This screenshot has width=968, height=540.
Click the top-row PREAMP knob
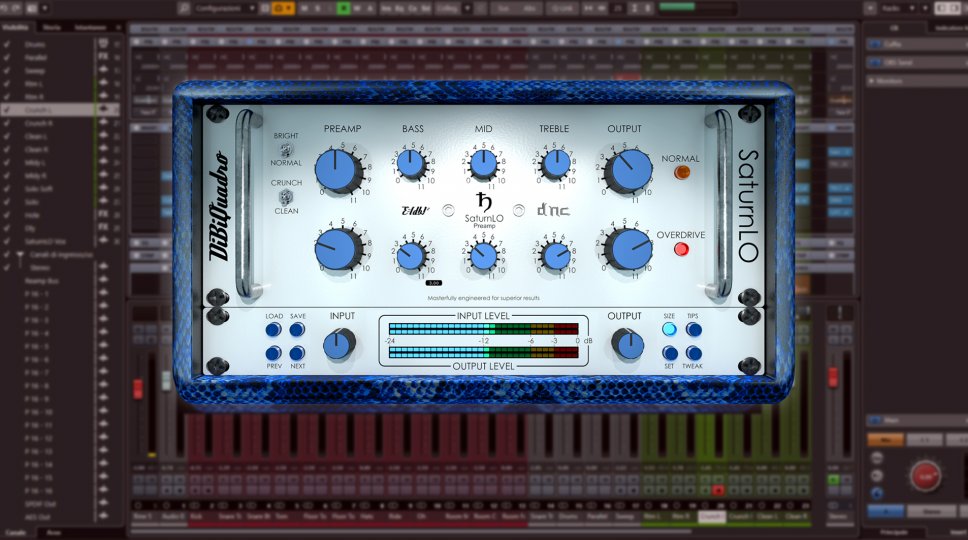tap(340, 170)
